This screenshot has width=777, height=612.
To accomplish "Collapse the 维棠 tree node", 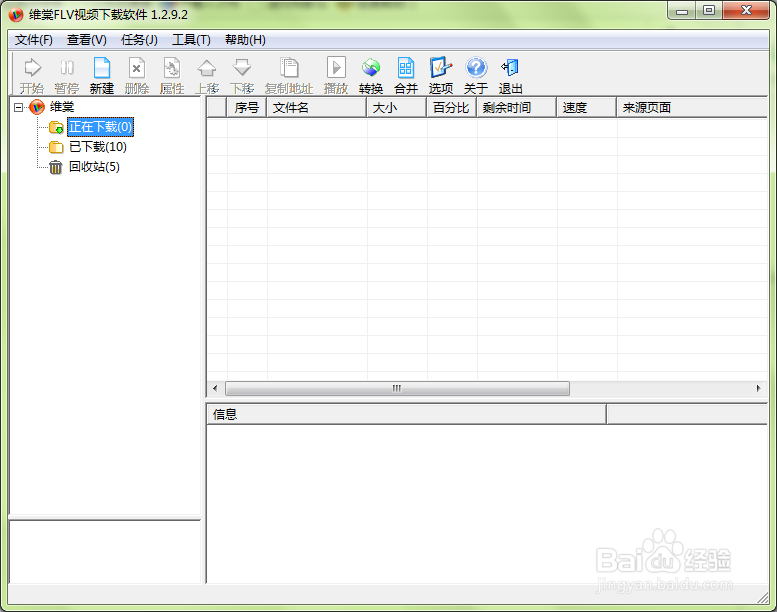I will click(x=19, y=107).
